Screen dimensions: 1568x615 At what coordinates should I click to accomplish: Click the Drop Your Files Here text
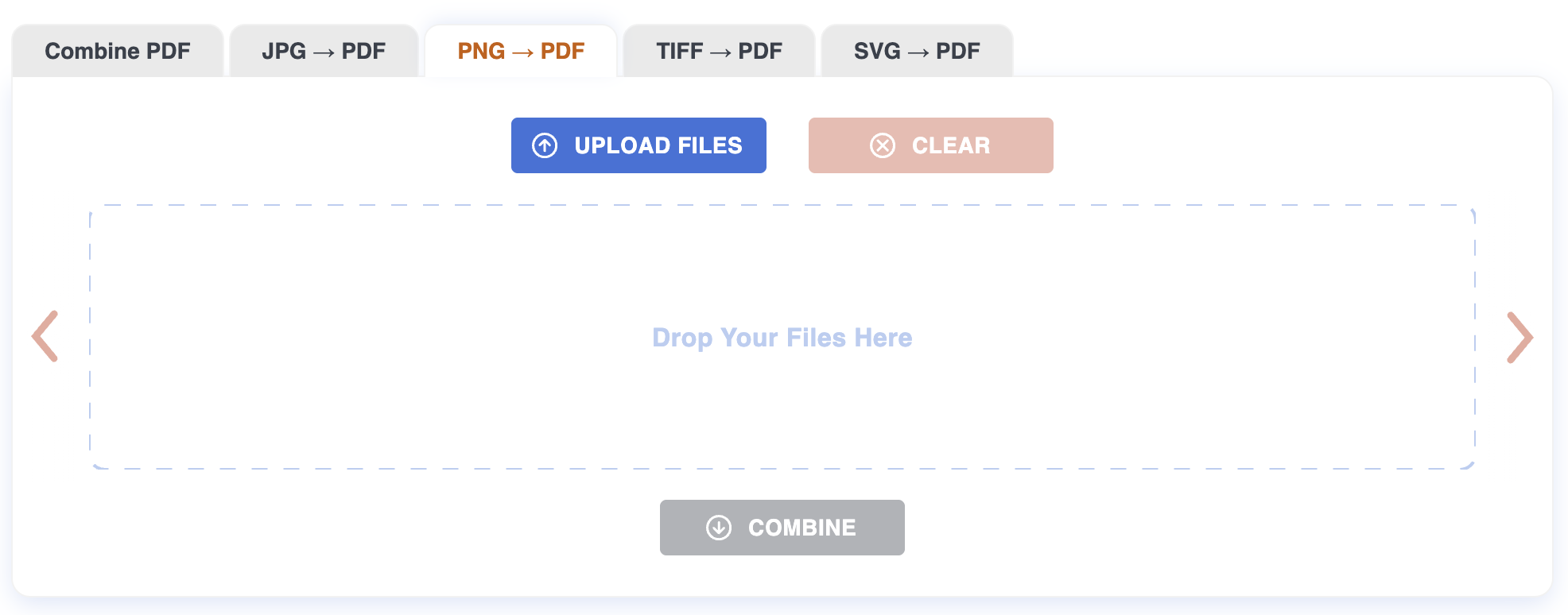tap(782, 338)
